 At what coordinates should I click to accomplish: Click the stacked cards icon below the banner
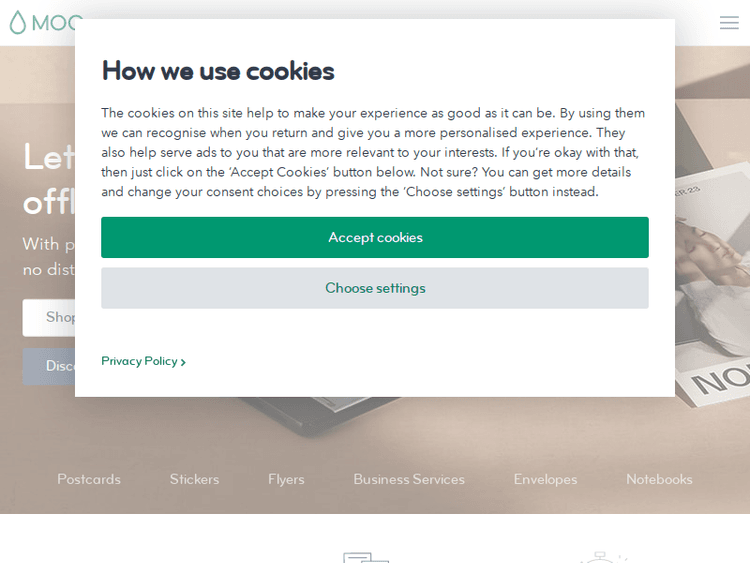[x=365, y=556]
